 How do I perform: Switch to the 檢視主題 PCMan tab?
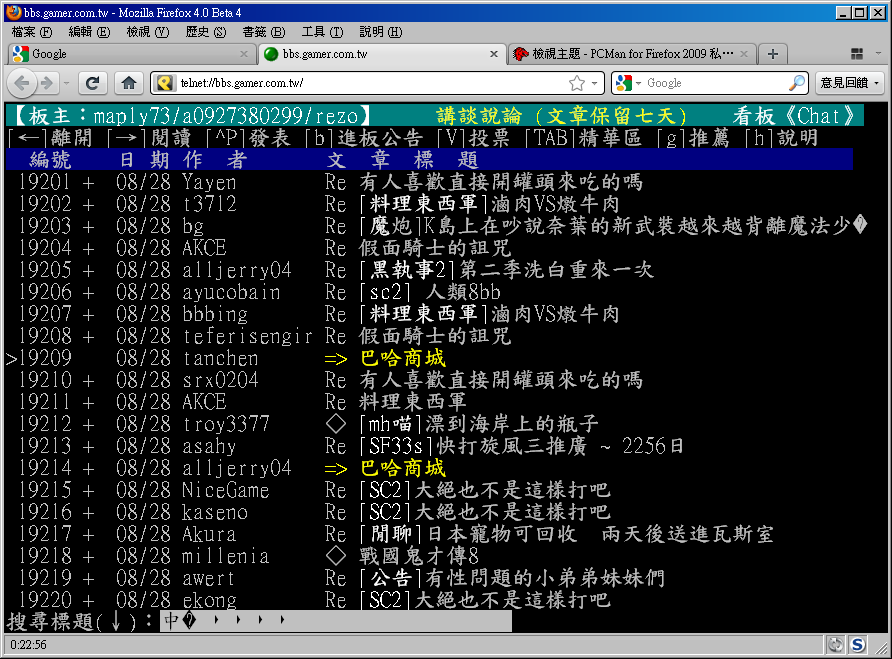(x=631, y=54)
